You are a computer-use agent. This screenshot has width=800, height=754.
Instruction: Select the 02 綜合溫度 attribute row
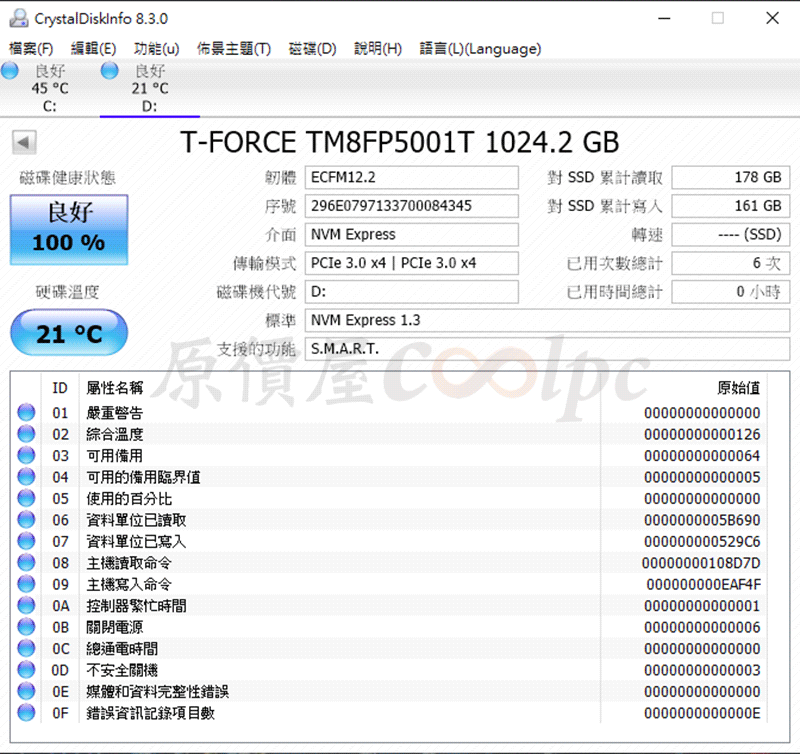tap(399, 434)
